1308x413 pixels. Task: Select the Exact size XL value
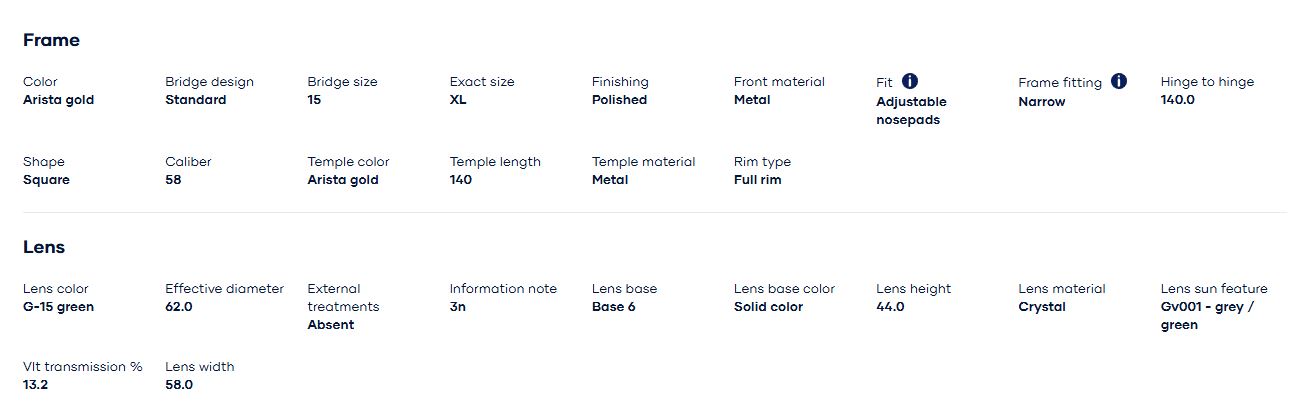458,100
